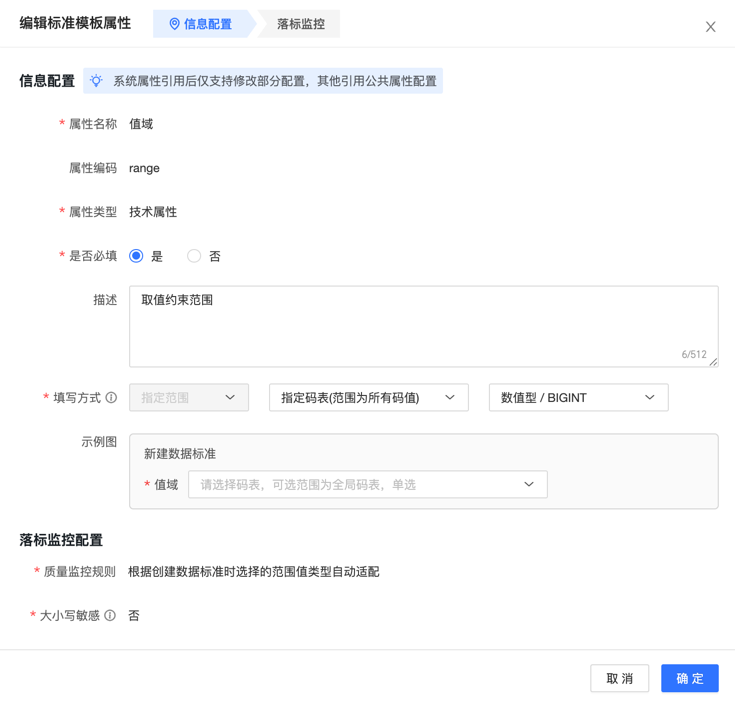
Task: Click the system attribute tip banner text
Action: 275,81
